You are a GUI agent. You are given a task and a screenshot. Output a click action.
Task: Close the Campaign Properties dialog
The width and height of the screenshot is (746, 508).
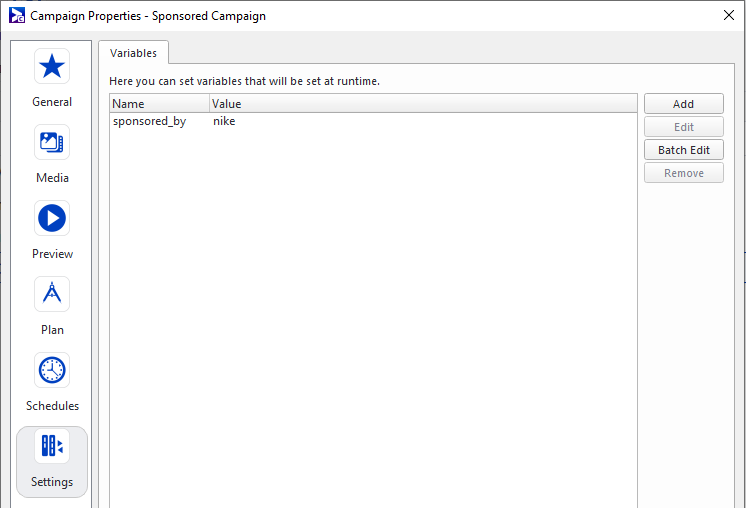pos(728,15)
